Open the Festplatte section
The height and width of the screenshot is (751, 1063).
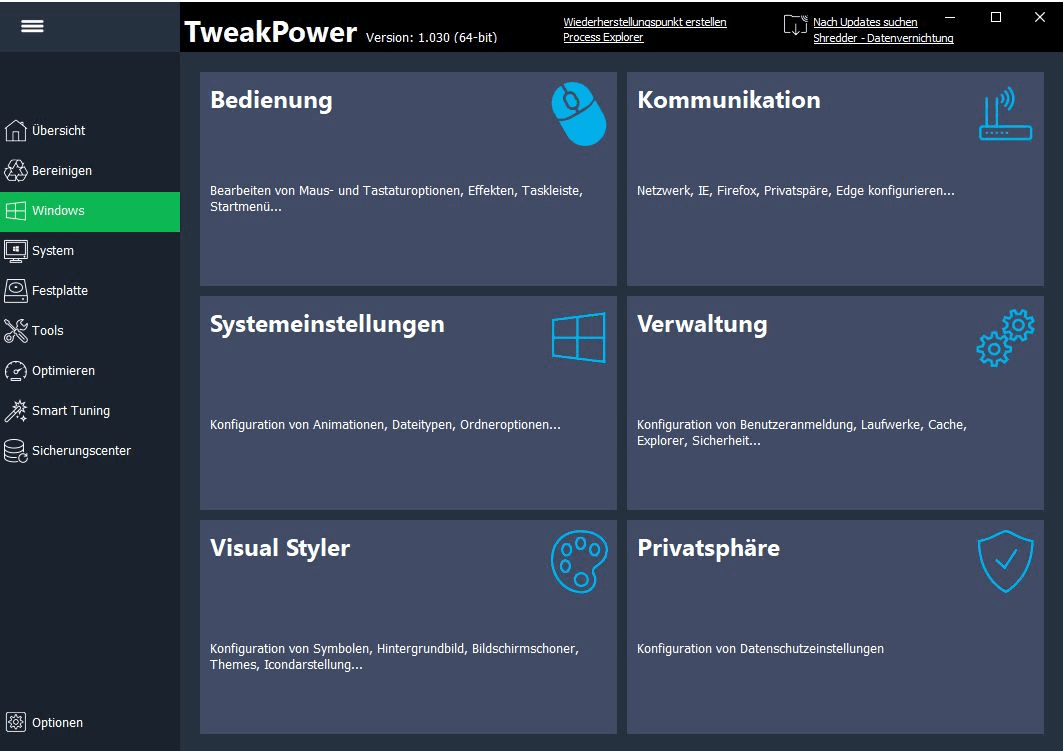(x=90, y=291)
